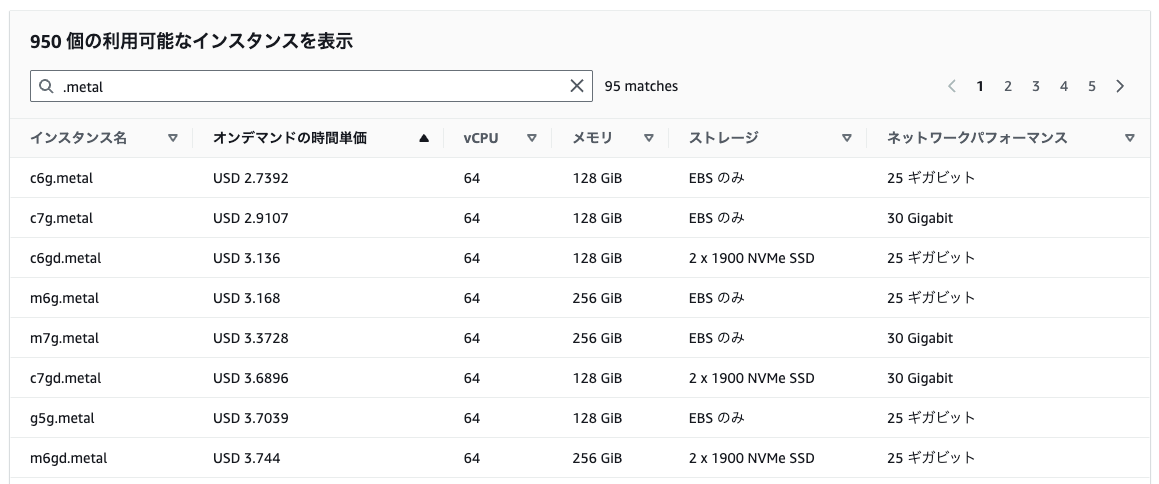Go to the next page with right chevron

point(1120,86)
